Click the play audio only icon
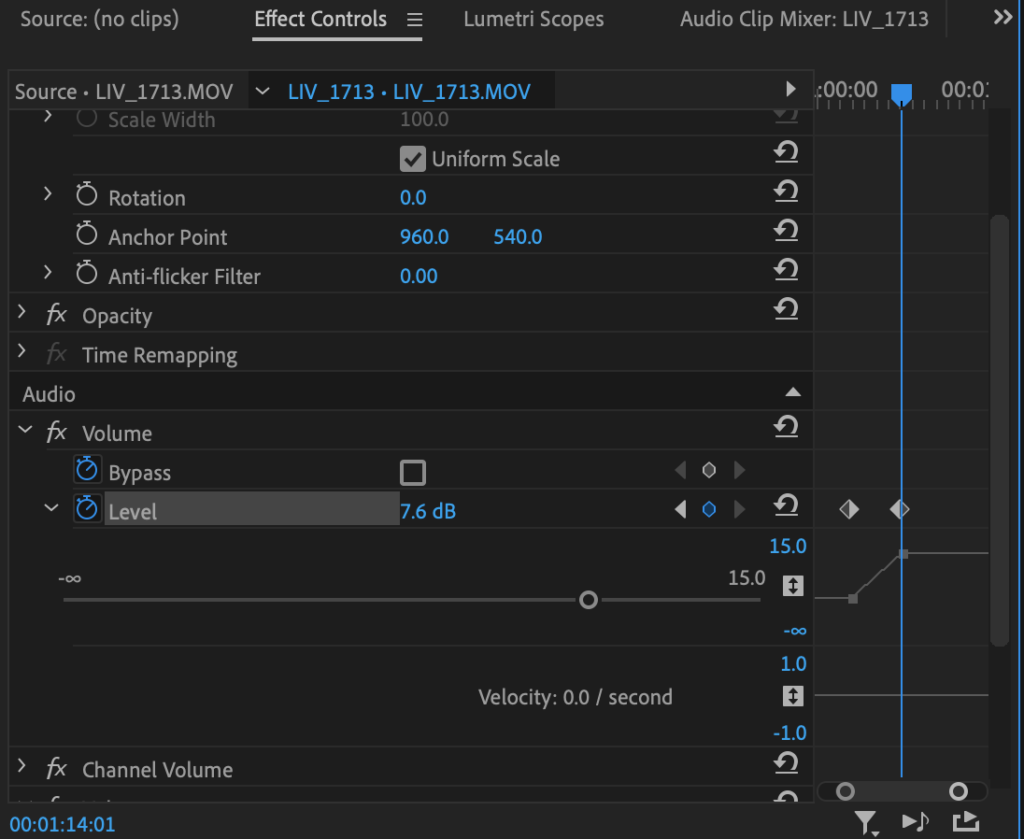 pyautogui.click(x=914, y=822)
